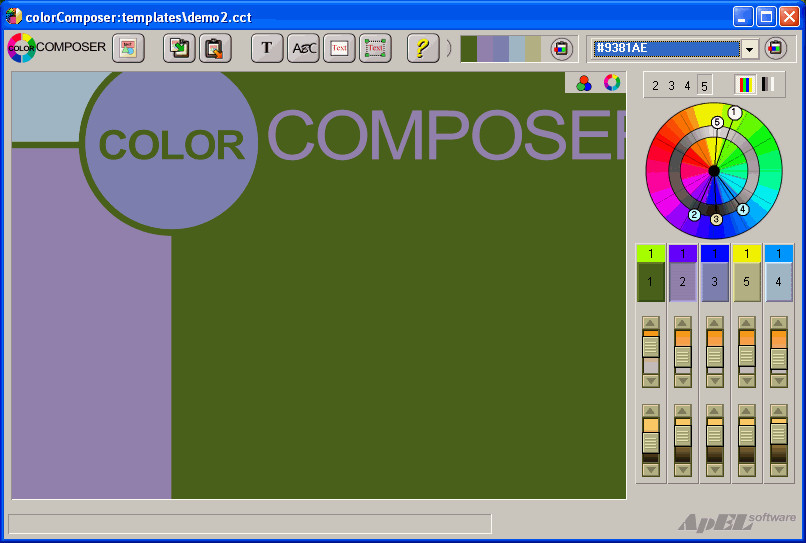Pick the light blue swatch in toolbar palette

(517, 49)
